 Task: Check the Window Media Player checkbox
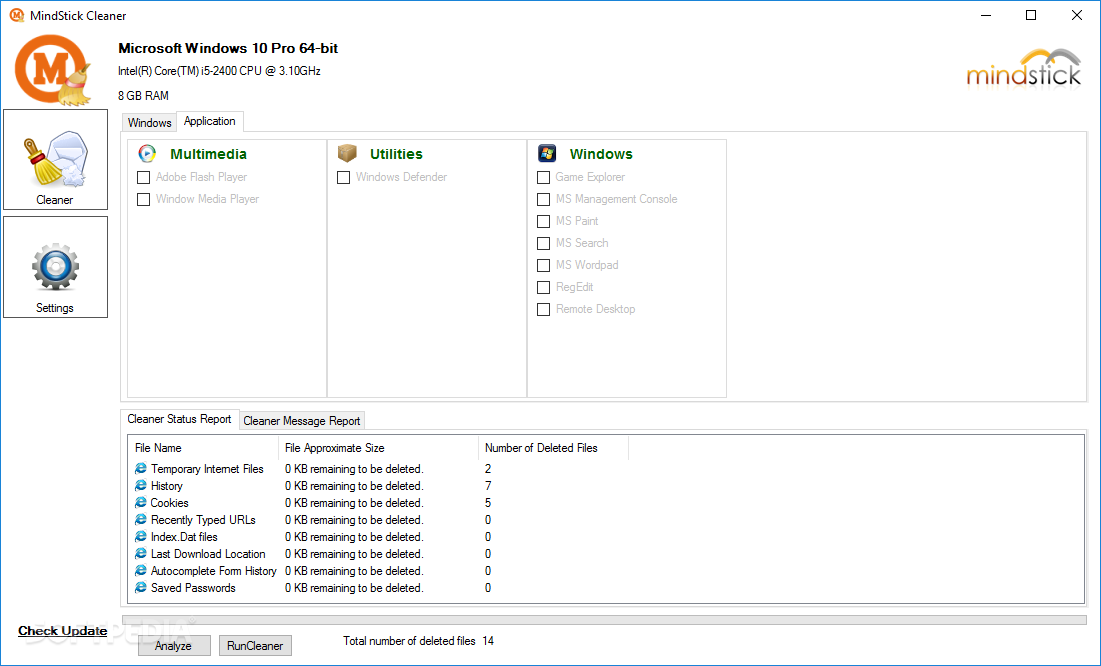click(143, 200)
